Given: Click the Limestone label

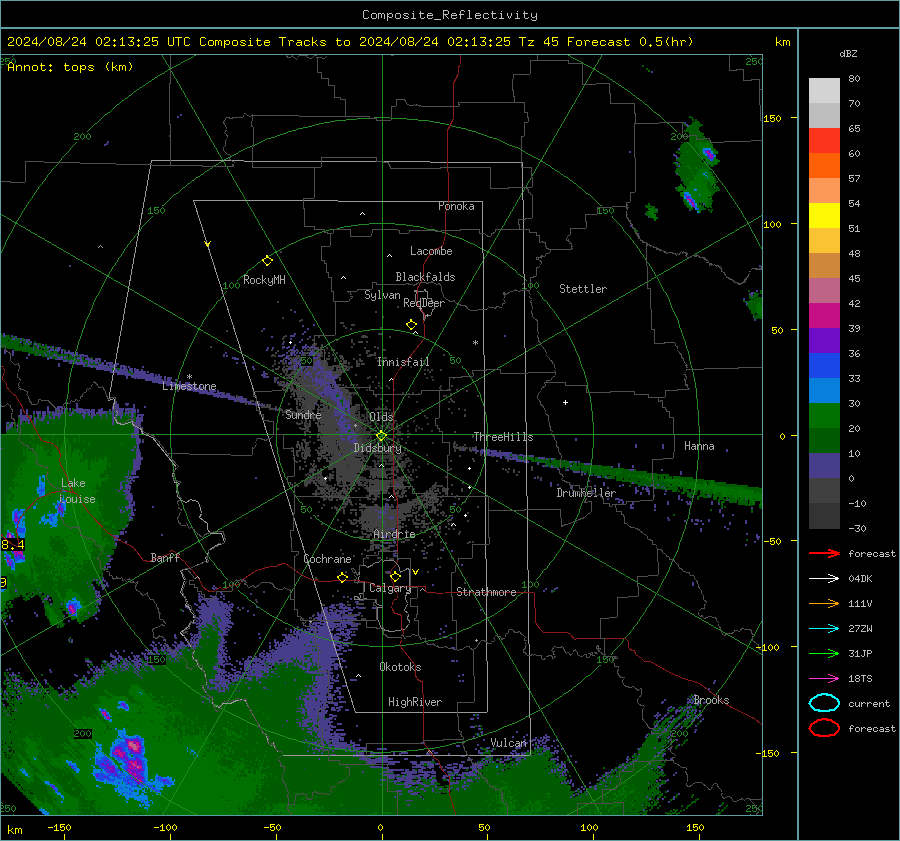Looking at the screenshot, I should tap(189, 386).
